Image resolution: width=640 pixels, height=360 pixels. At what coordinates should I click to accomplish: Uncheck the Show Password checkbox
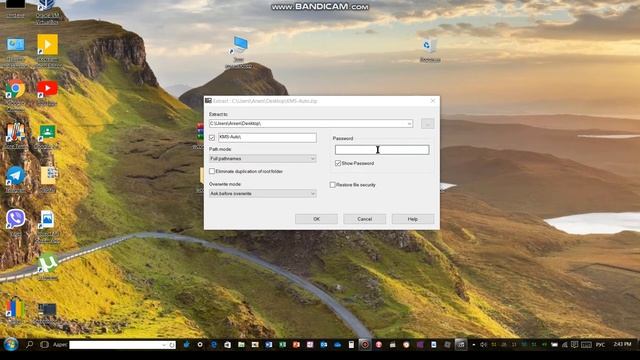pos(338,163)
